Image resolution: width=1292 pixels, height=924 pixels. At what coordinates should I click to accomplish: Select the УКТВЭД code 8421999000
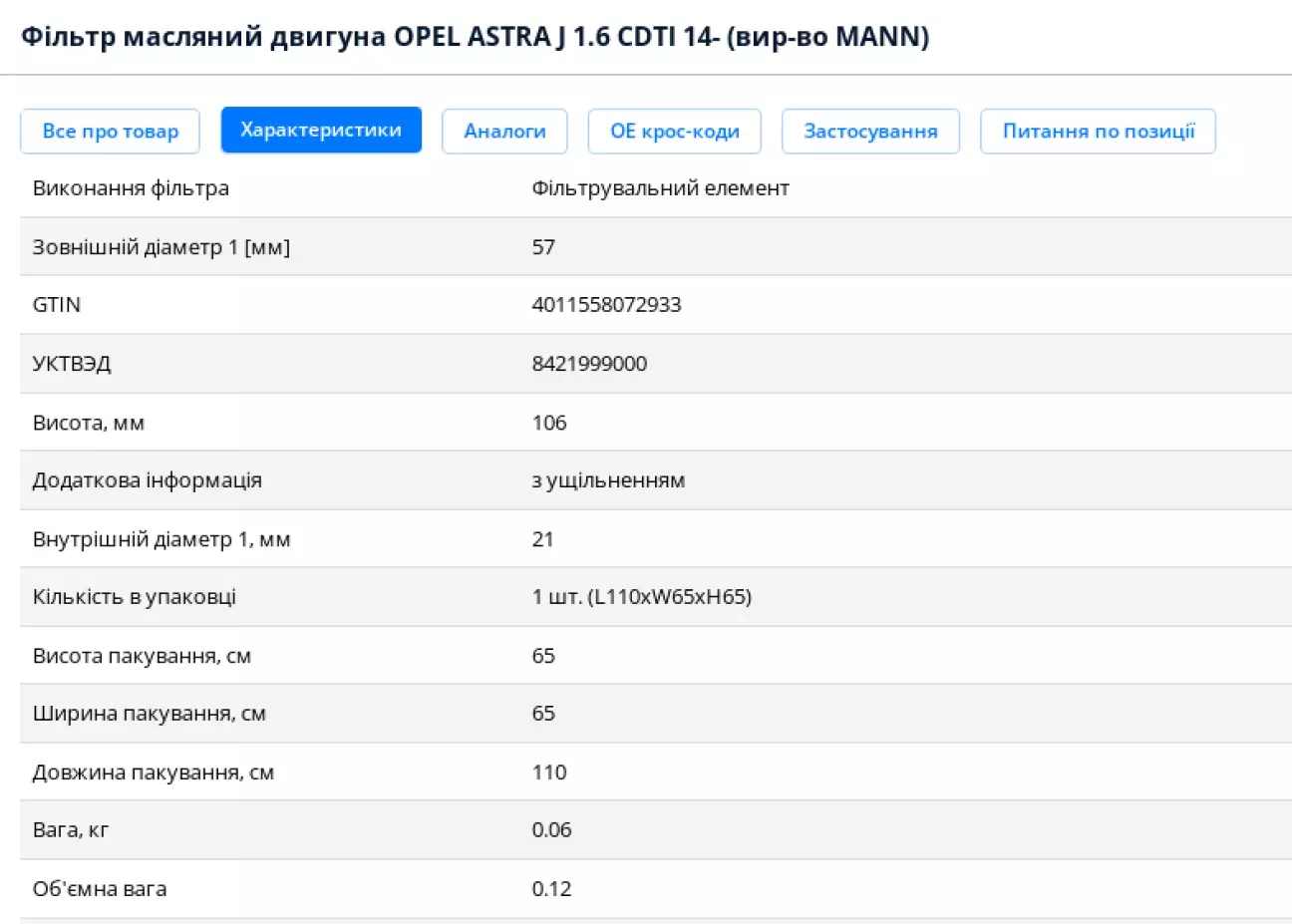pos(589,364)
